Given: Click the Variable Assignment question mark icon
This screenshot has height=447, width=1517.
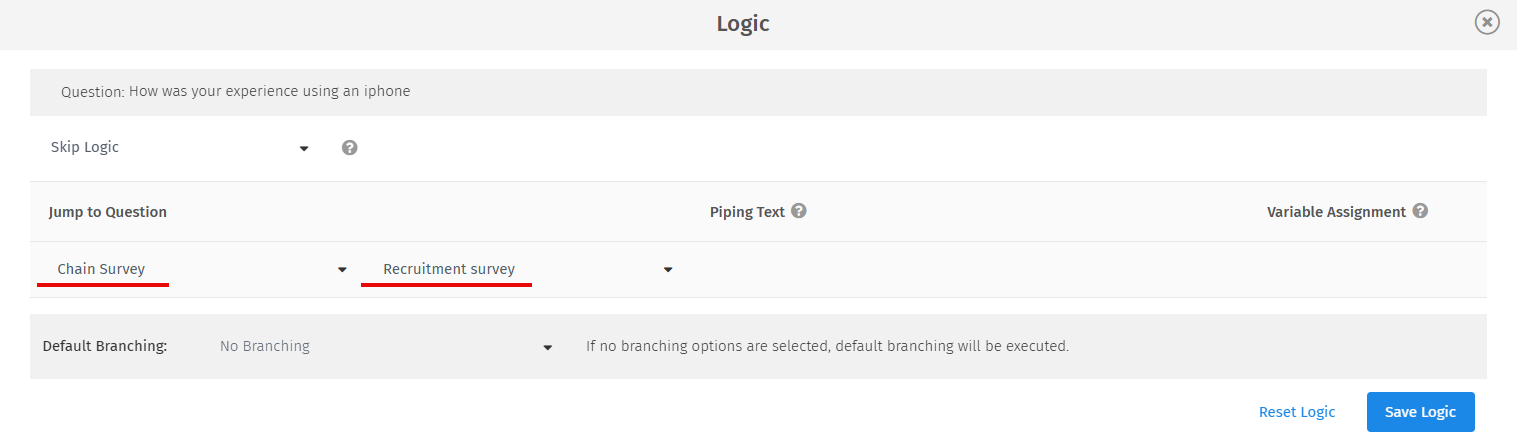Looking at the screenshot, I should [1420, 211].
